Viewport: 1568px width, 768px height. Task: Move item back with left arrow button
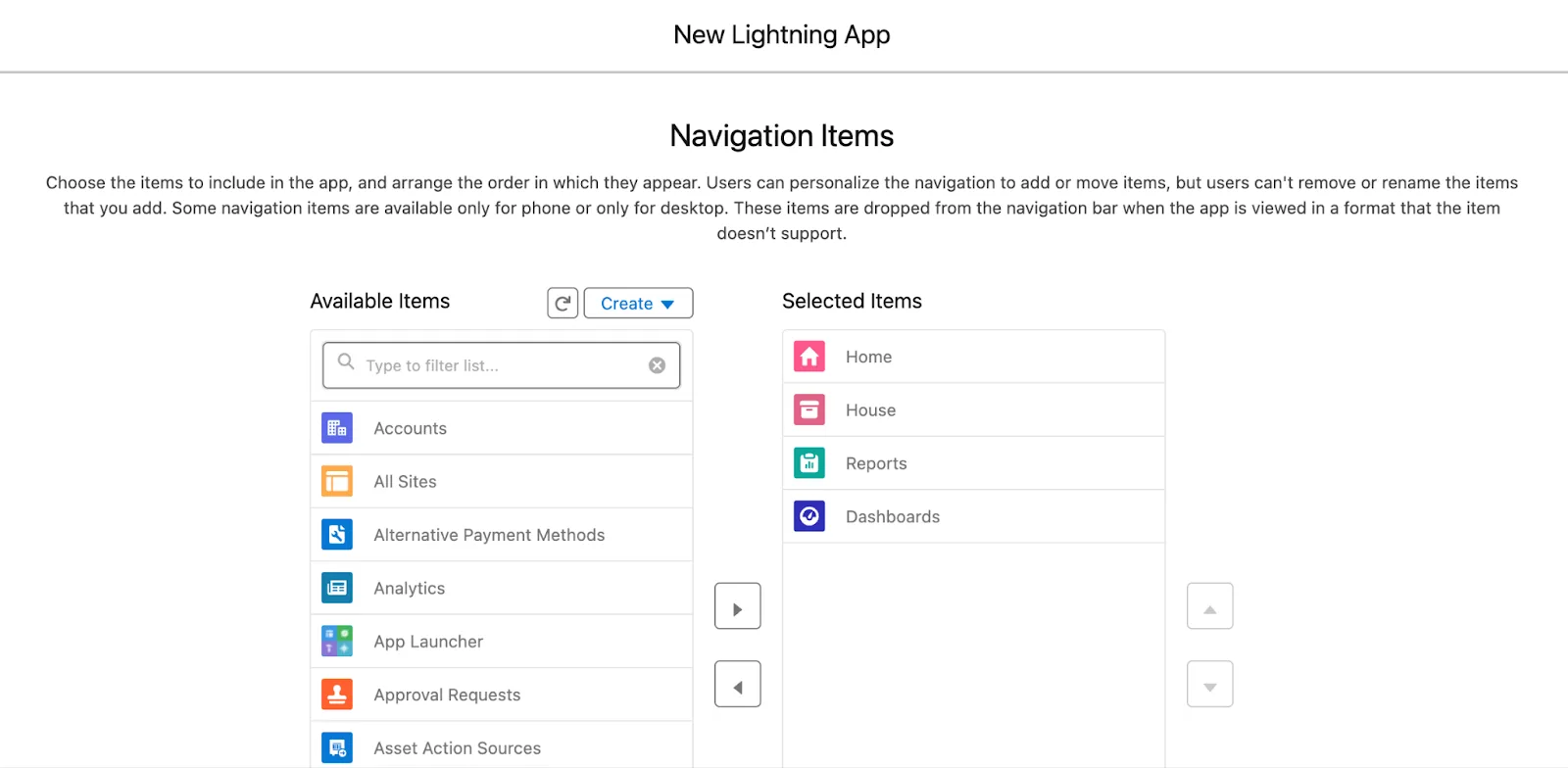click(737, 684)
